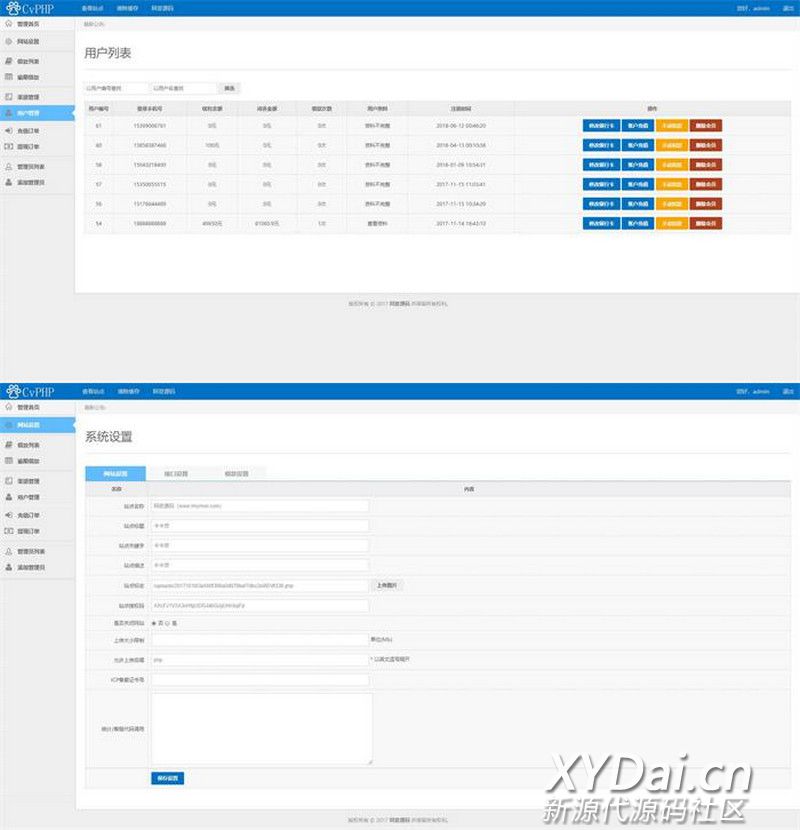Click the blue 保存设置 save button
The height and width of the screenshot is (830, 800).
point(167,778)
